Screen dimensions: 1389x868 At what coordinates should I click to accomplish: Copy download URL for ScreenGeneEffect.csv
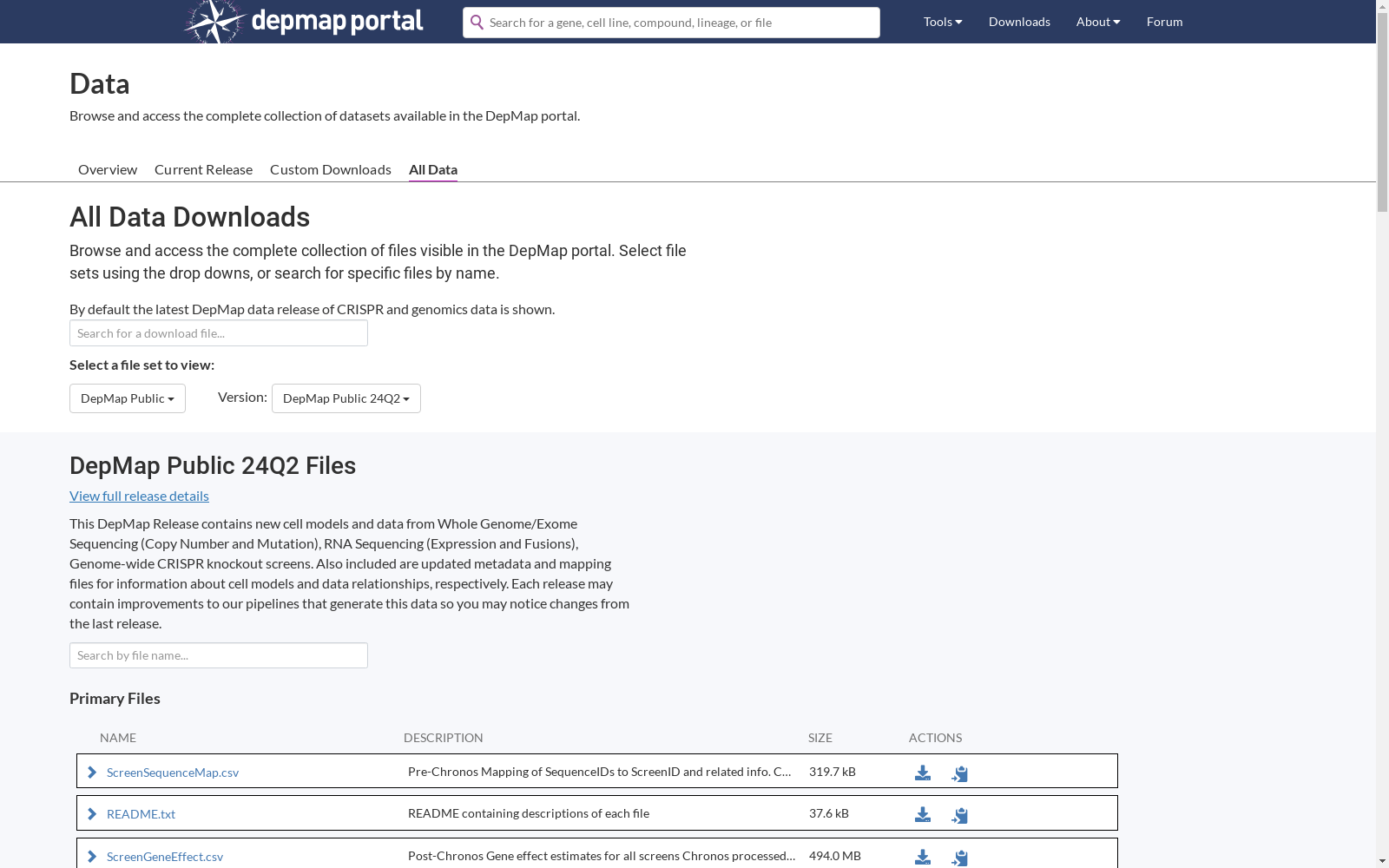coord(959,857)
